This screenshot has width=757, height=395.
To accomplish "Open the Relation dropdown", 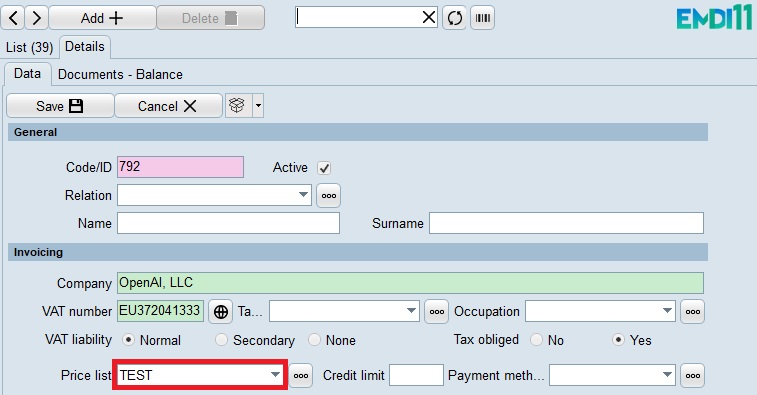I will point(214,195).
